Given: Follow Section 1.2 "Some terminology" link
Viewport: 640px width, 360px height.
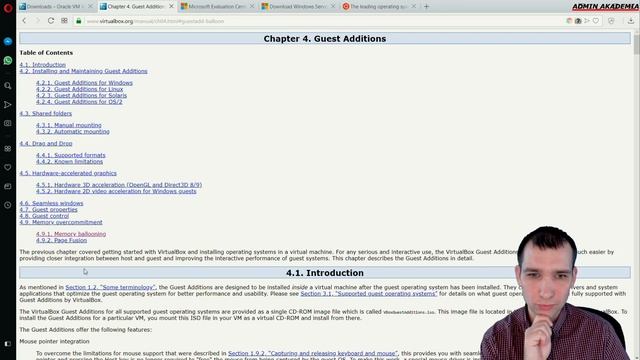Looking at the screenshot, I should click(111, 287).
